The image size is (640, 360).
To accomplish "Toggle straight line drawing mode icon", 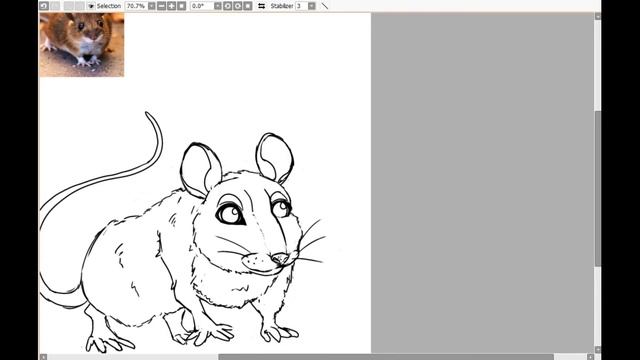I will tap(325, 6).
